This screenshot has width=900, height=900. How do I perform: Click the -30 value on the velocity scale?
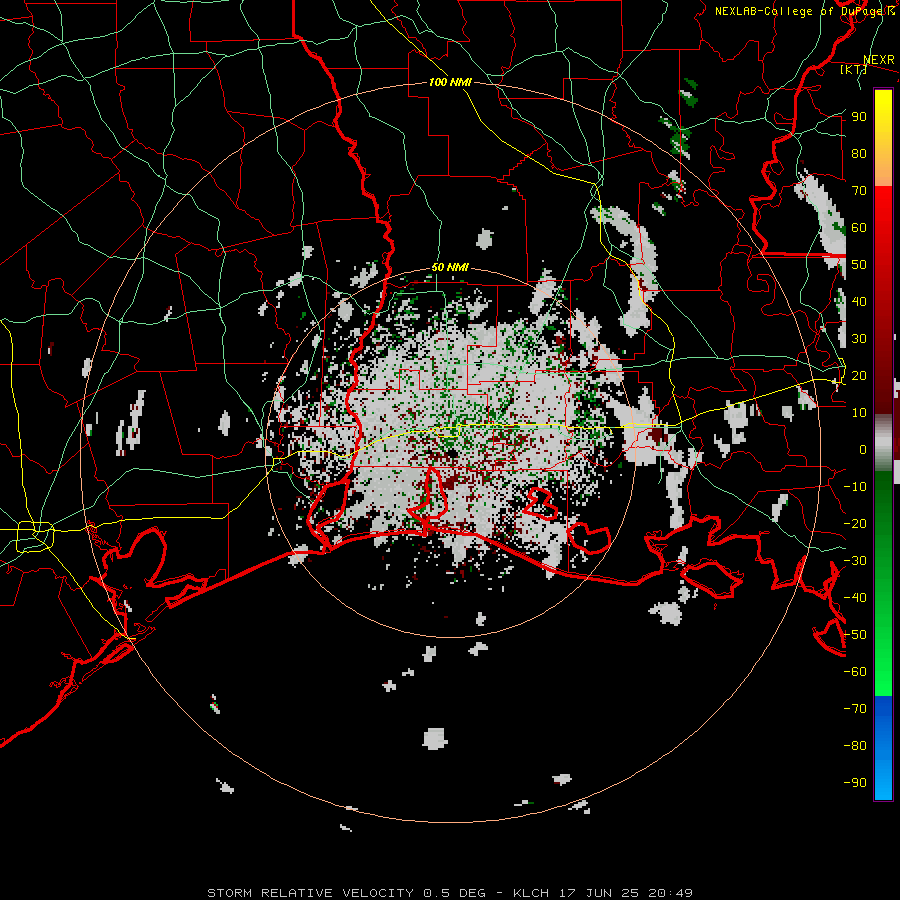(x=855, y=561)
